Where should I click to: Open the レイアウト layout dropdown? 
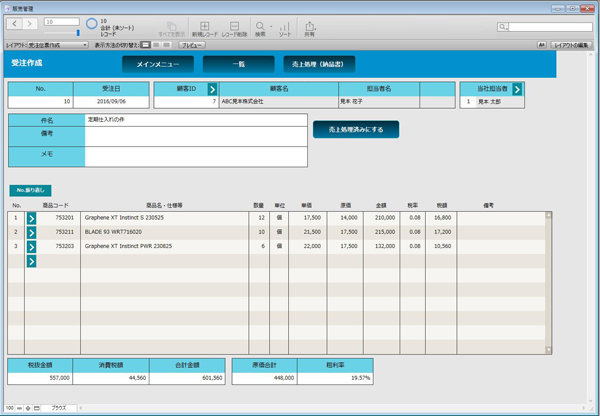point(58,45)
